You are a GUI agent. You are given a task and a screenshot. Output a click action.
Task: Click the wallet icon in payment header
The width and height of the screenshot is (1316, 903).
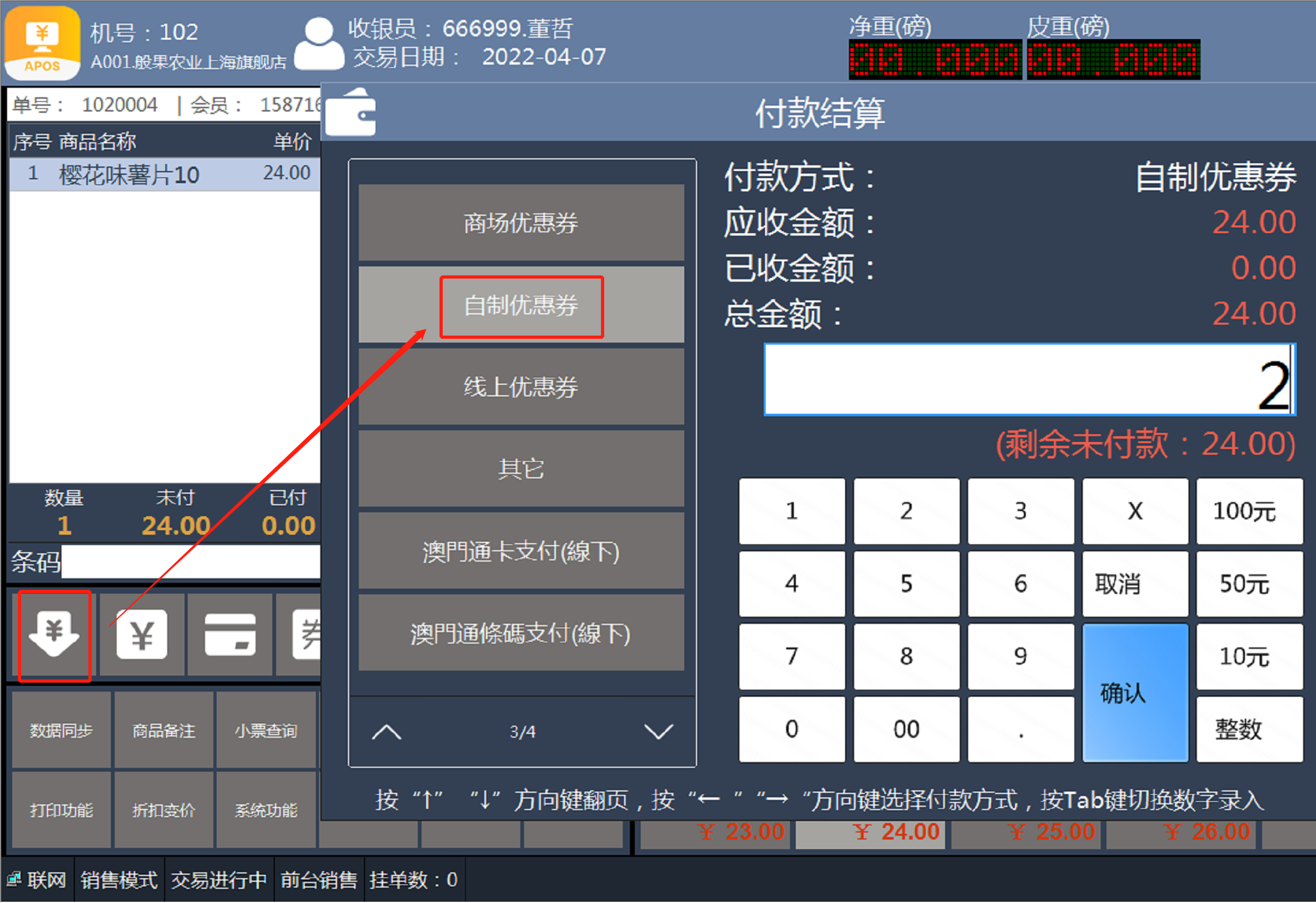click(350, 113)
